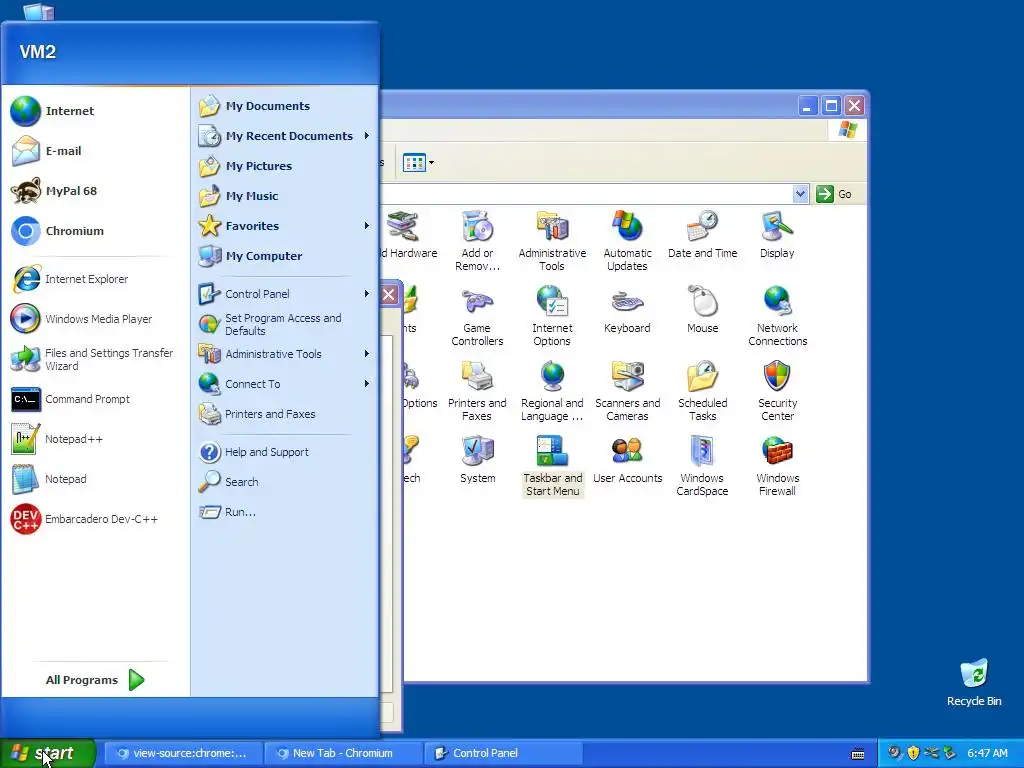This screenshot has height=768, width=1024.
Task: Open Set Program Access and Defaults
Action: pos(285,324)
